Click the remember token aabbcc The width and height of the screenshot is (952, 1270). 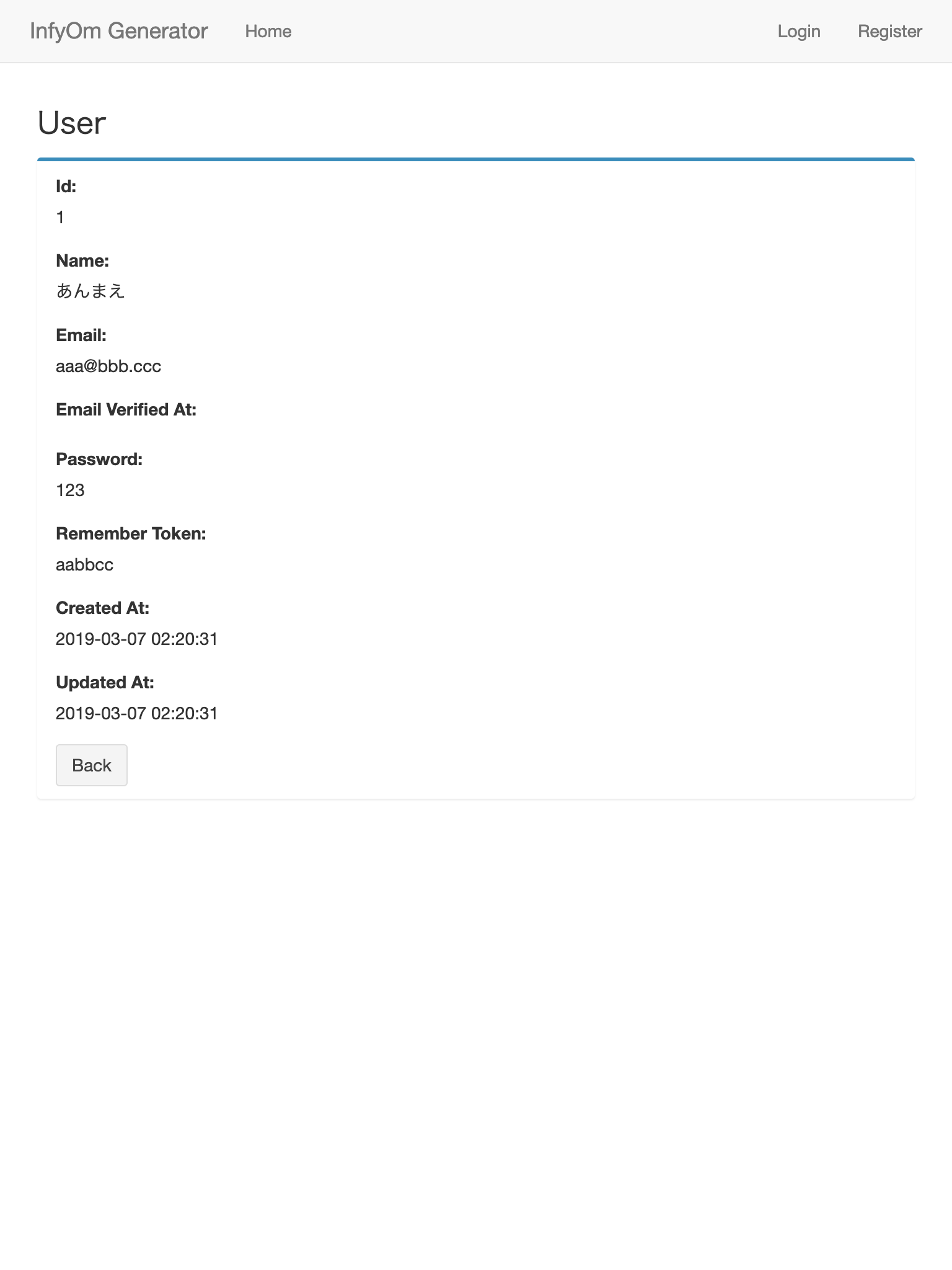[85, 565]
